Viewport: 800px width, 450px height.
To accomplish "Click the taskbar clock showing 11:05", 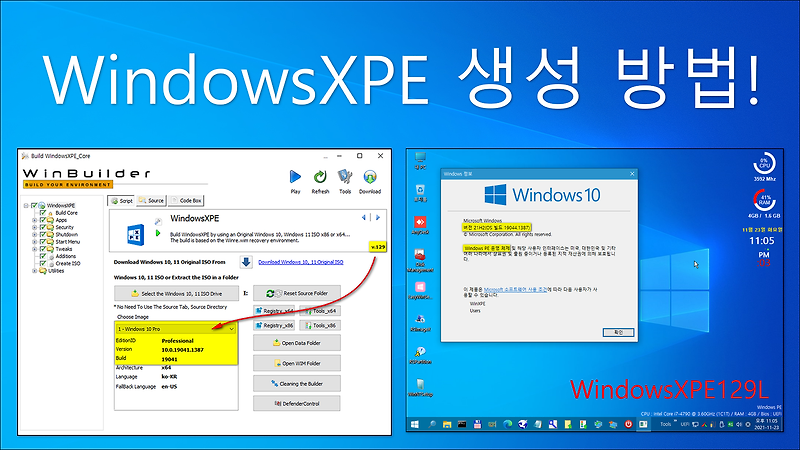I will [769, 424].
